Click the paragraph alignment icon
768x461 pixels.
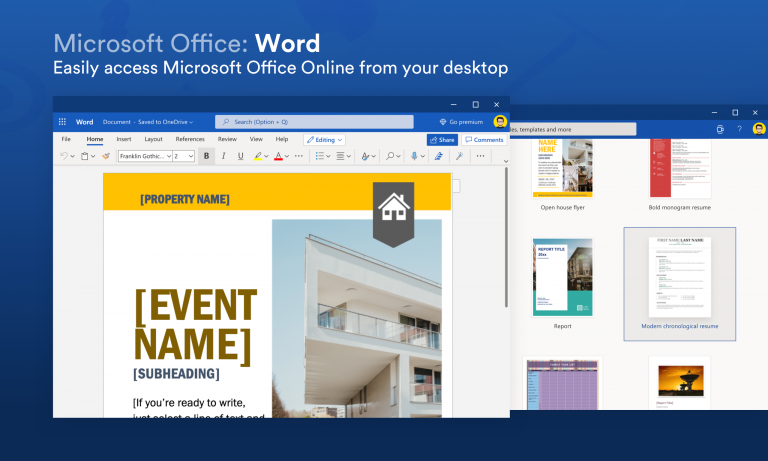(341, 156)
